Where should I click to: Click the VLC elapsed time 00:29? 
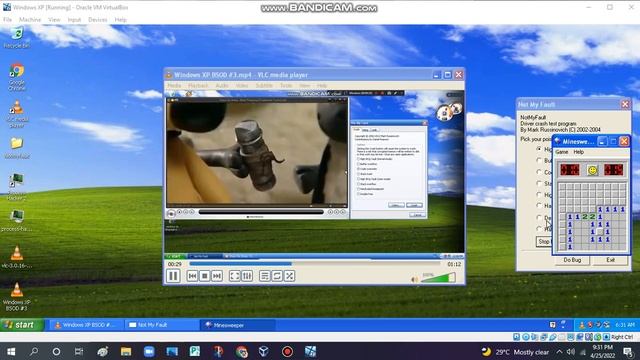(175, 264)
